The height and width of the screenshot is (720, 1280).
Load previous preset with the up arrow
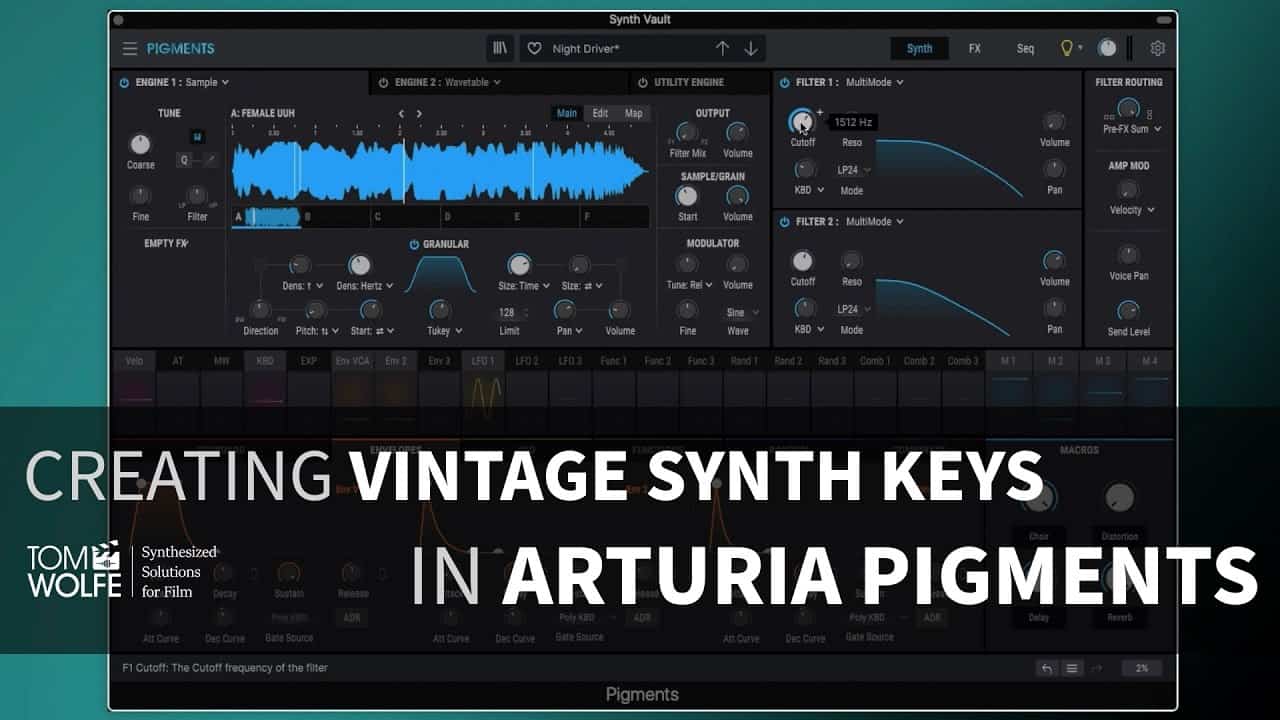click(x=722, y=48)
